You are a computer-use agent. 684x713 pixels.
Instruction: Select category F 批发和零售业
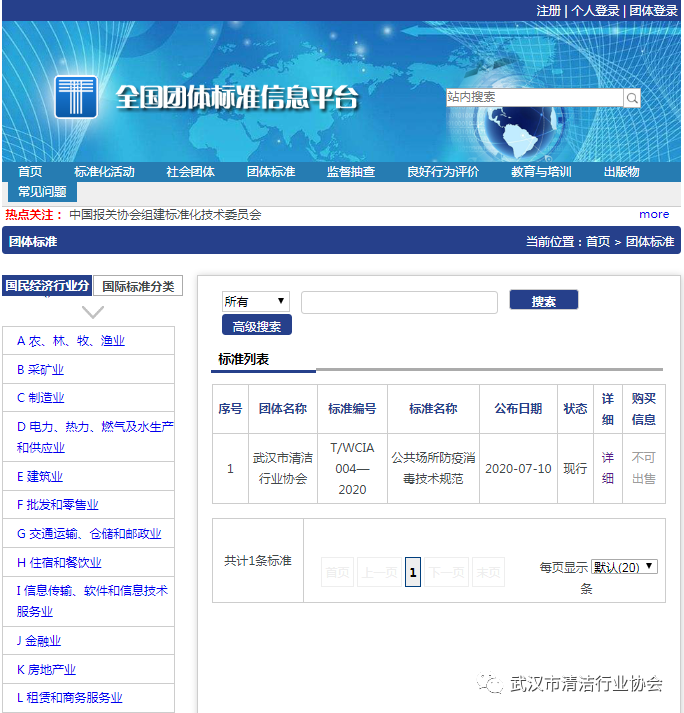(x=58, y=505)
